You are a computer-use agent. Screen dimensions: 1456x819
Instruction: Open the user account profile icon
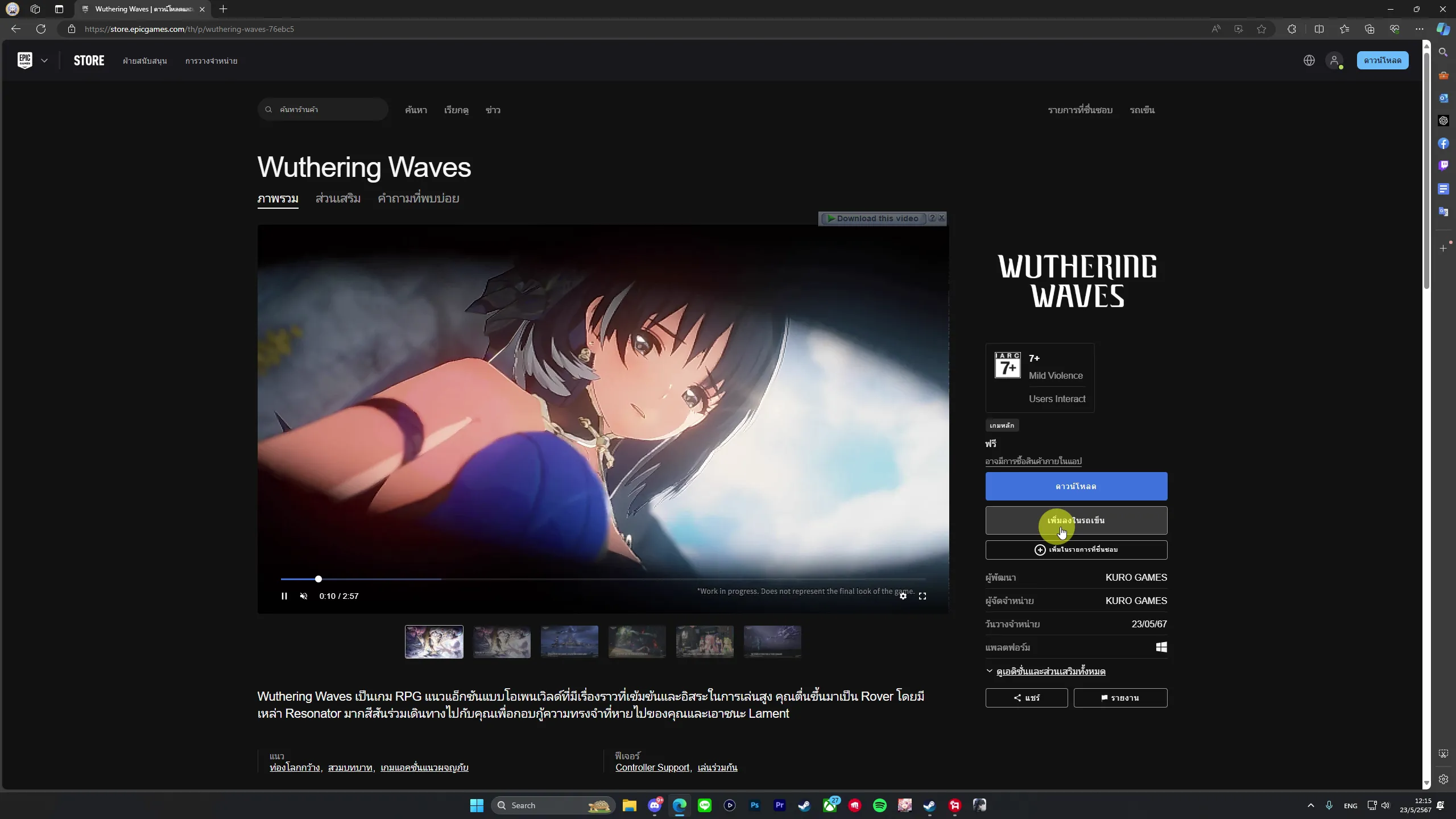coord(1334,60)
